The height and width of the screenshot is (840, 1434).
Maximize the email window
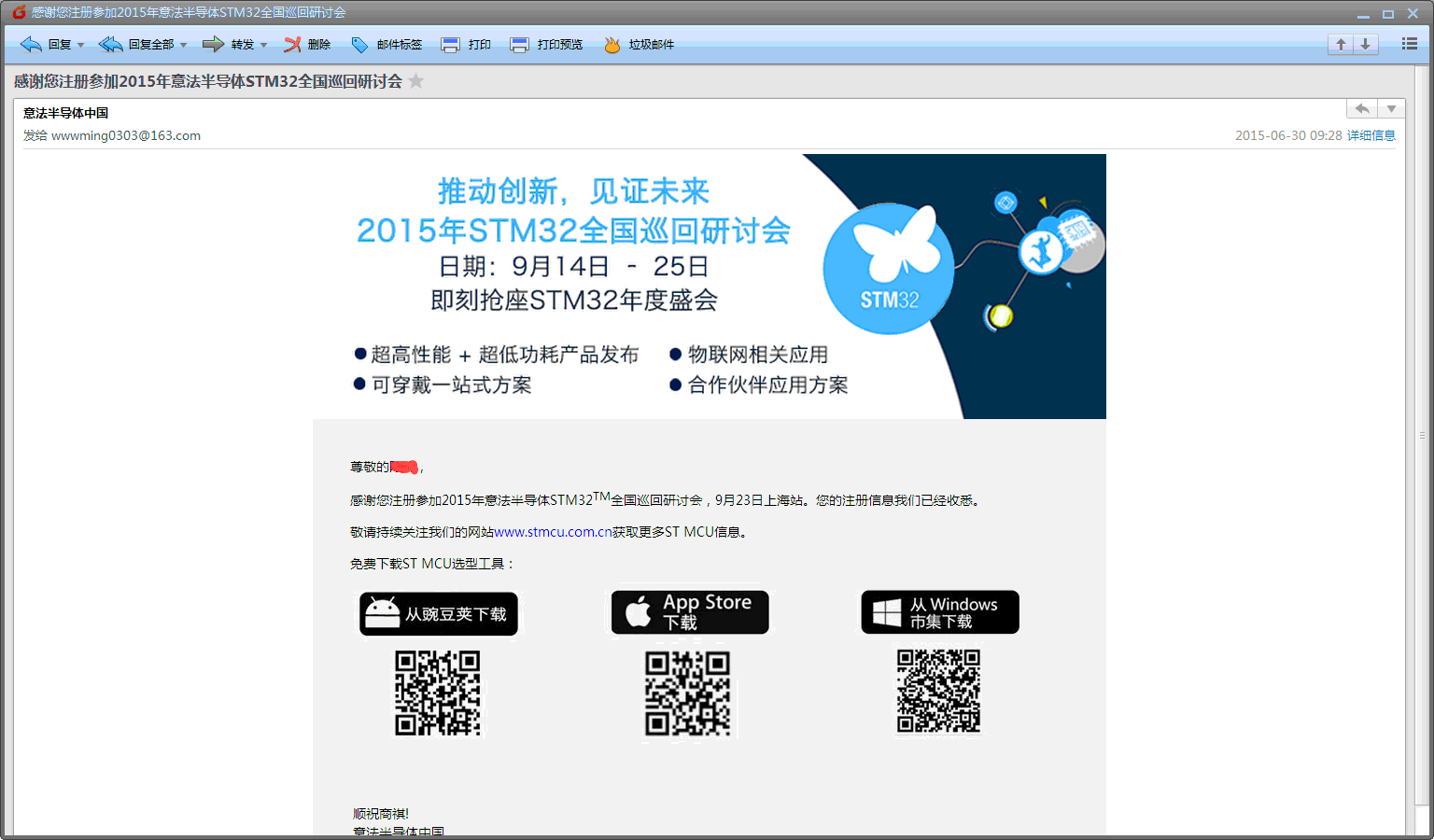(1388, 13)
